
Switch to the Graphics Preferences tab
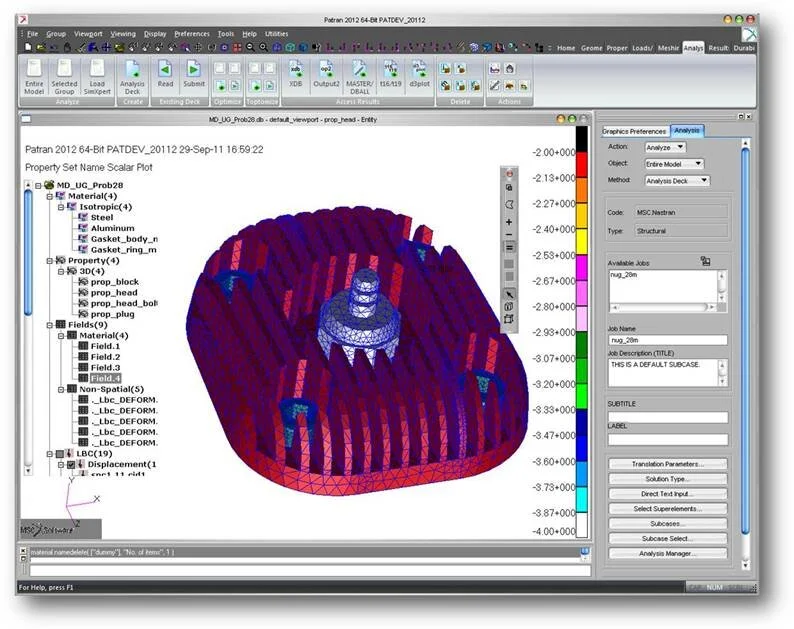click(634, 131)
